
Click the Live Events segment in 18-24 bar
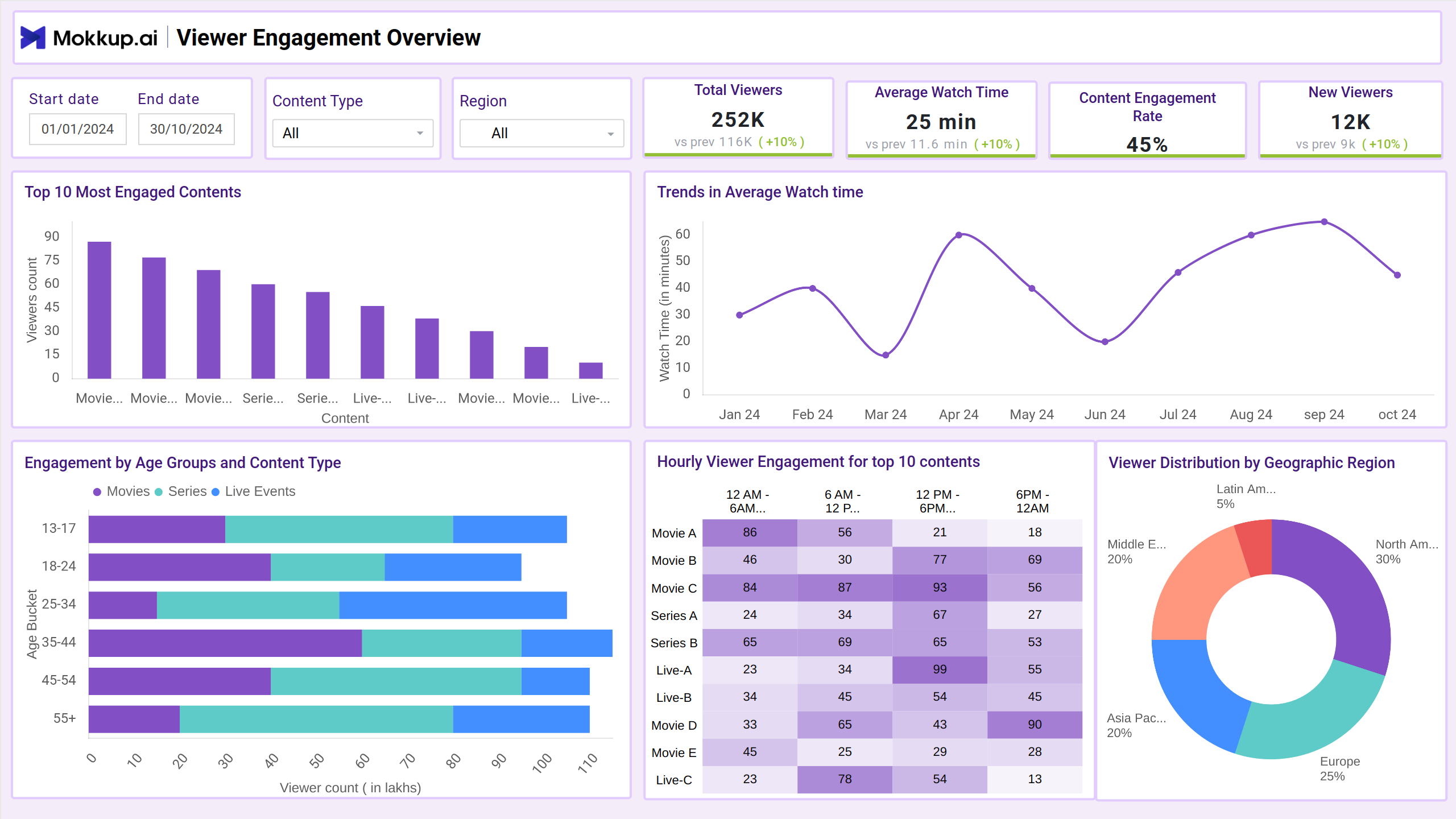click(x=453, y=567)
